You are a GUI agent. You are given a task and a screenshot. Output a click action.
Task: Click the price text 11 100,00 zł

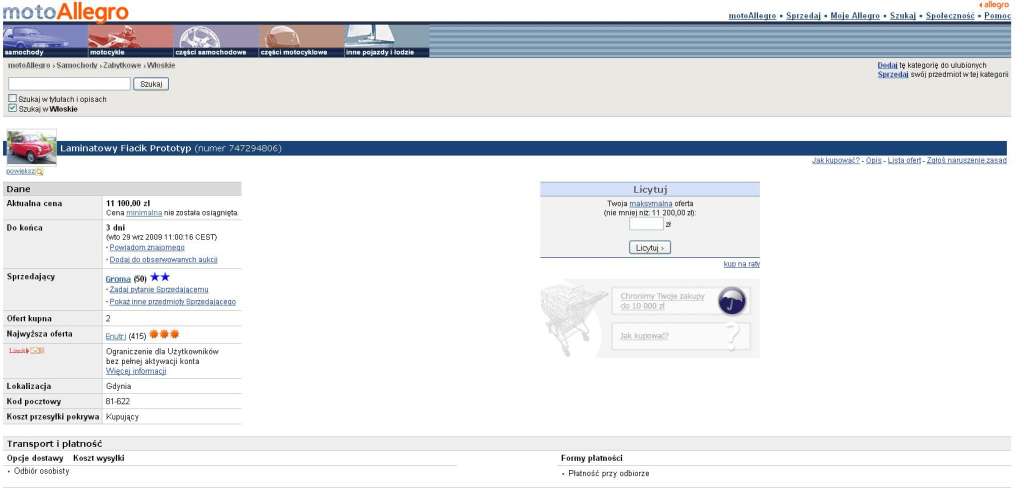point(128,204)
